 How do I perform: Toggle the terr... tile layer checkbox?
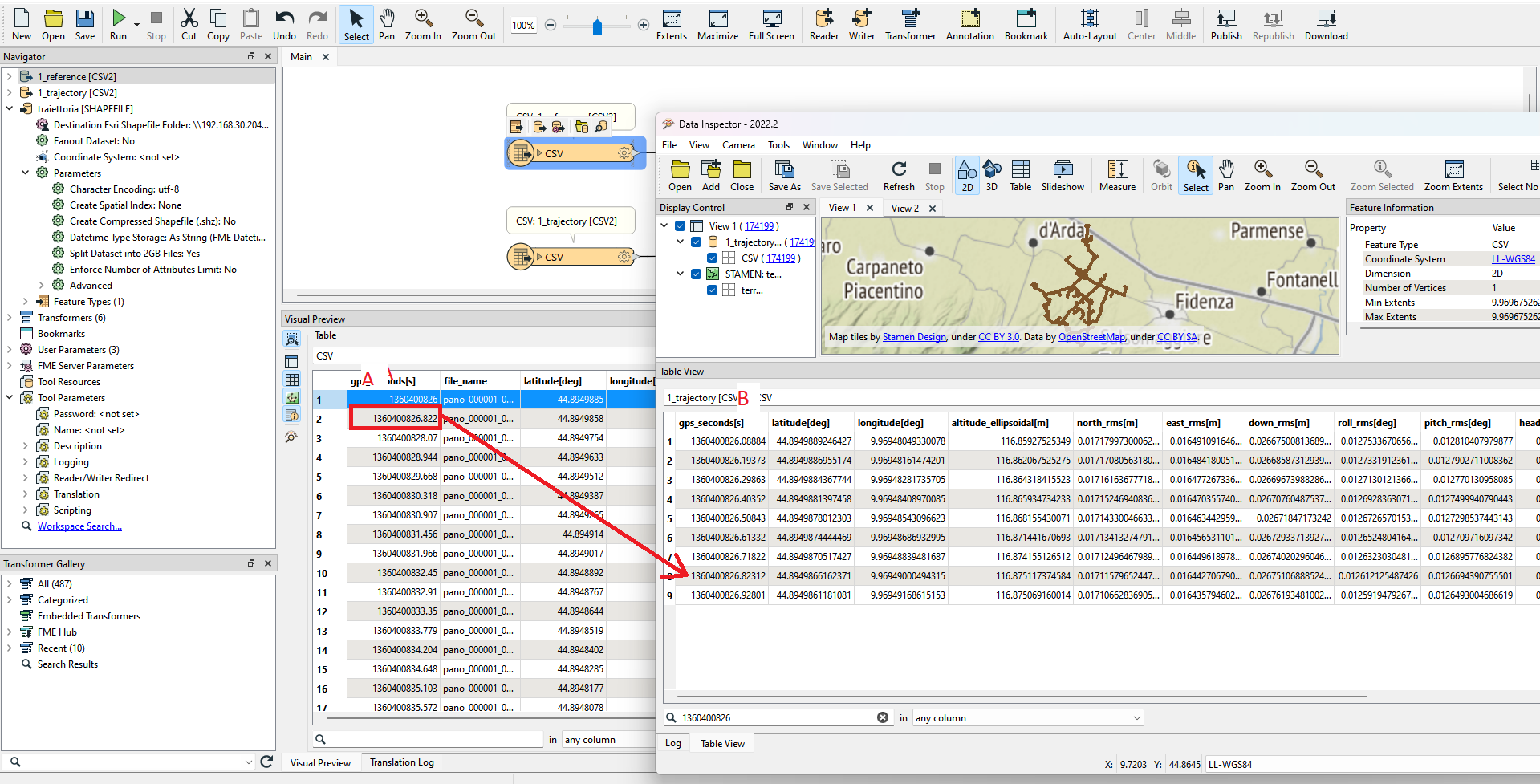click(712, 290)
